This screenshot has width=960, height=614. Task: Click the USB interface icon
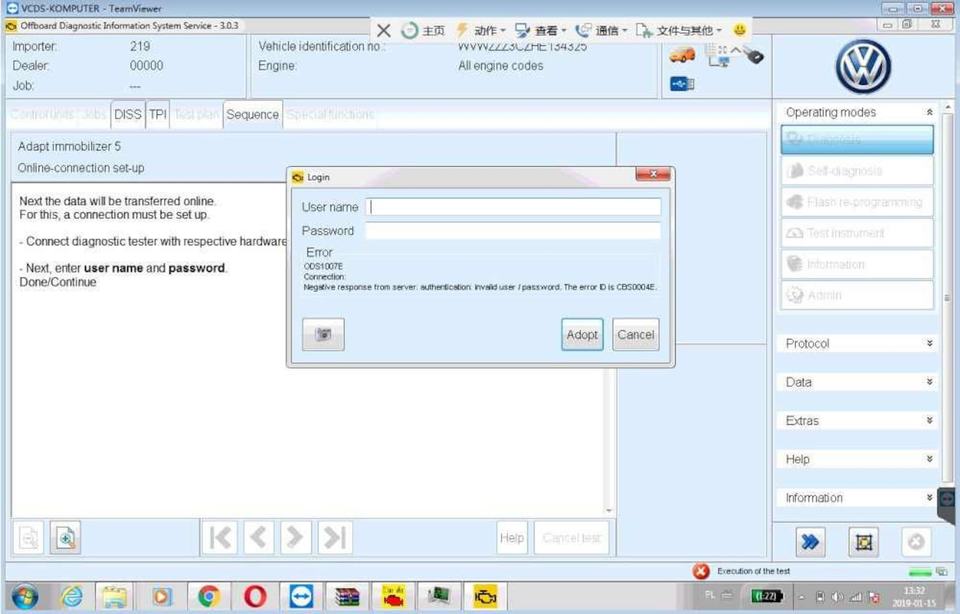(681, 84)
